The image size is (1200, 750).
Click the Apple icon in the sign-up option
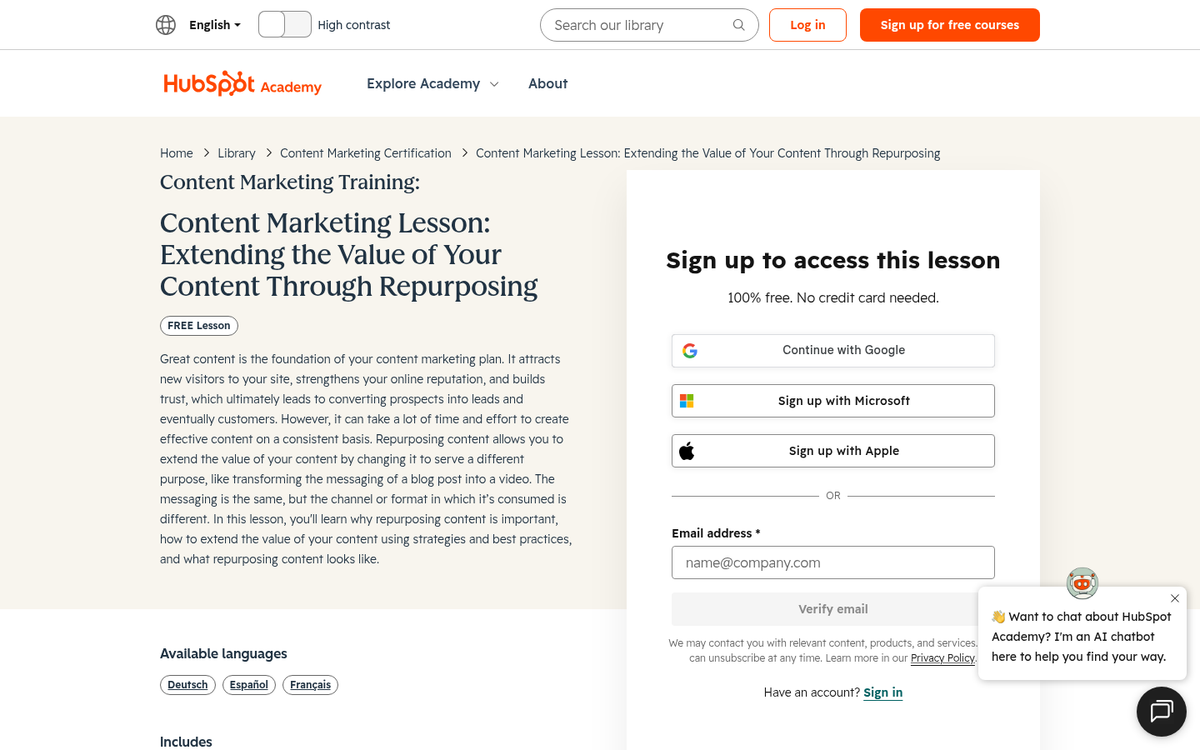(686, 450)
